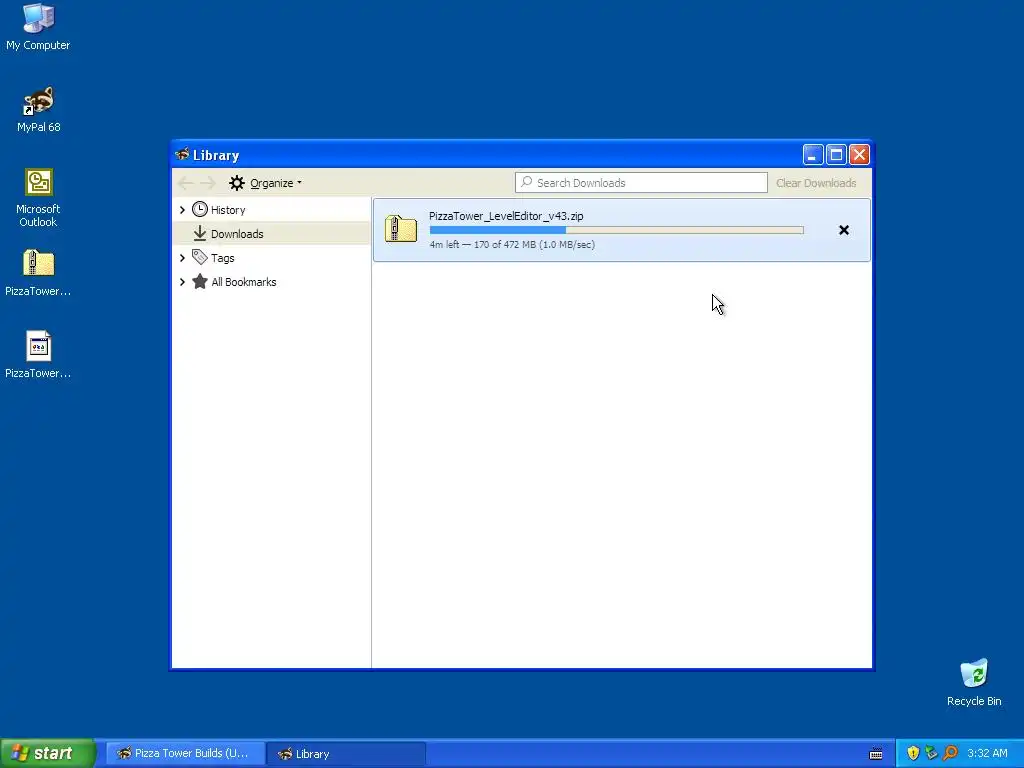The height and width of the screenshot is (768, 1024).
Task: Select Tags in the sidebar
Action: pyautogui.click(x=272, y=258)
